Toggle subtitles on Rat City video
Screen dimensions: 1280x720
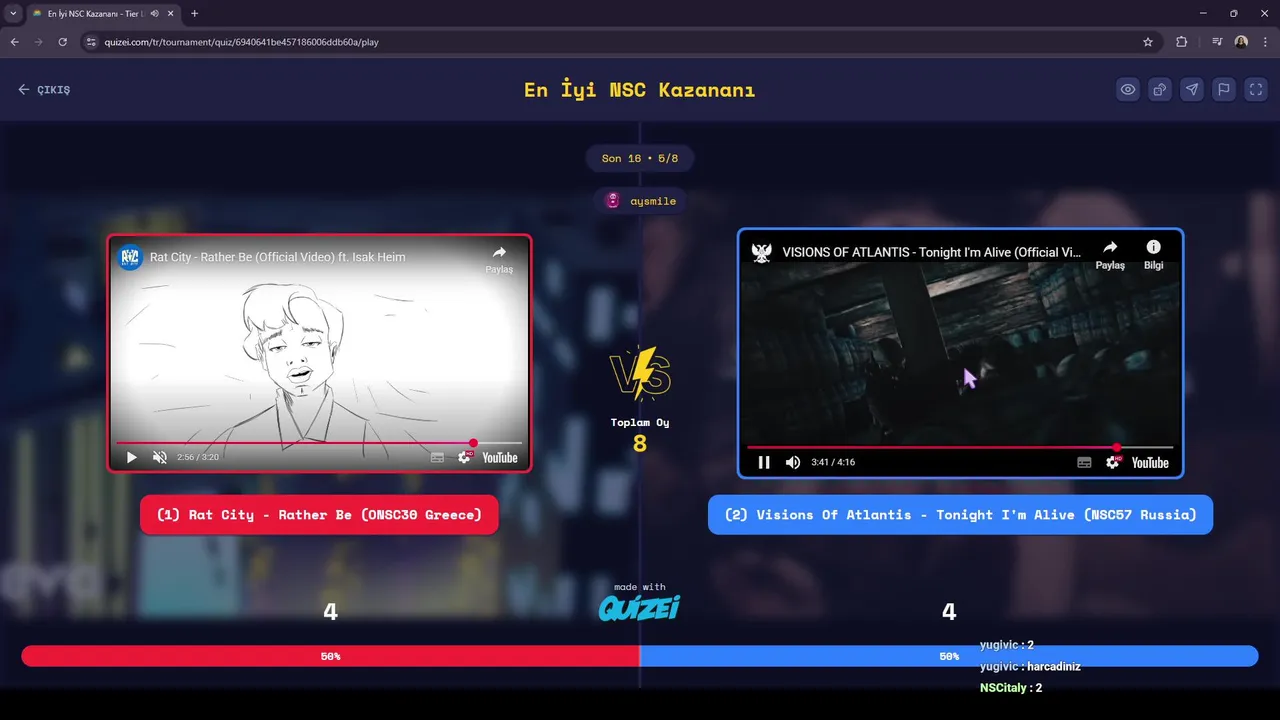[437, 457]
